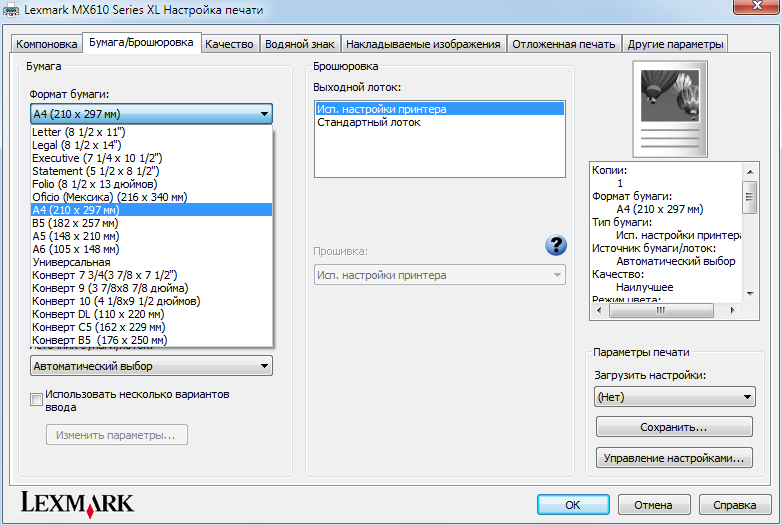Select Конверт 7 3/4 option

click(152, 275)
